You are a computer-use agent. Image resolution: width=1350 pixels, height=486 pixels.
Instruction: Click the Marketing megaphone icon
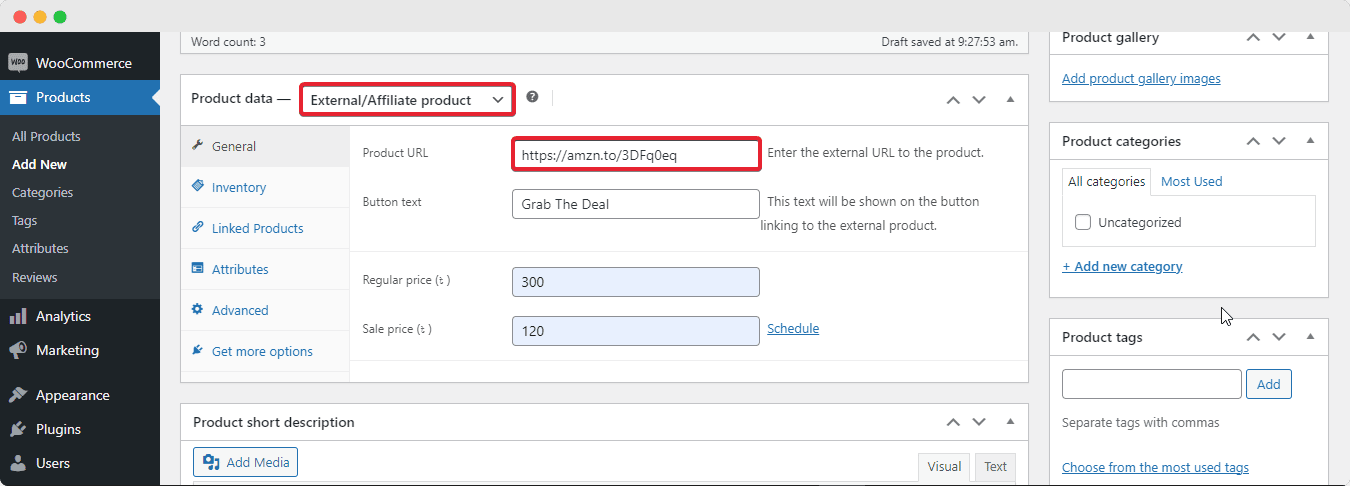point(18,350)
